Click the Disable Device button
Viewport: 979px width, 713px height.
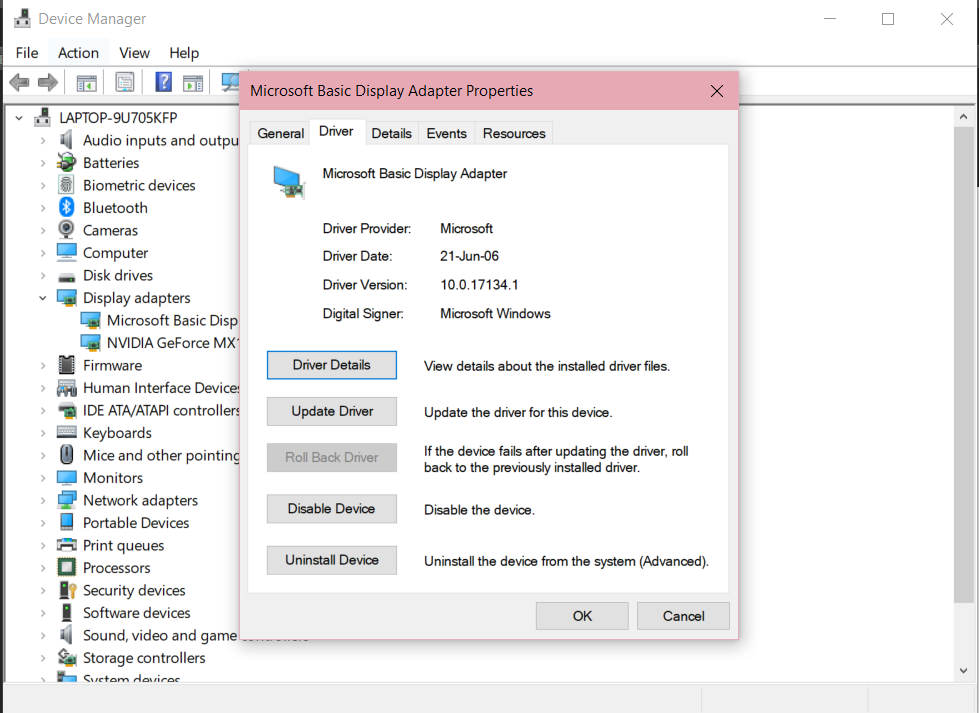pyautogui.click(x=332, y=509)
